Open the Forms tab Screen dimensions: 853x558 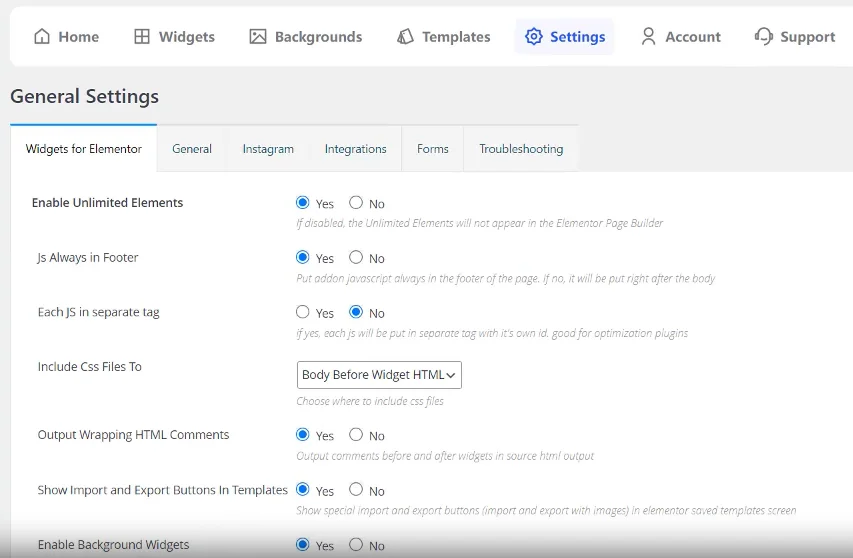click(x=433, y=149)
